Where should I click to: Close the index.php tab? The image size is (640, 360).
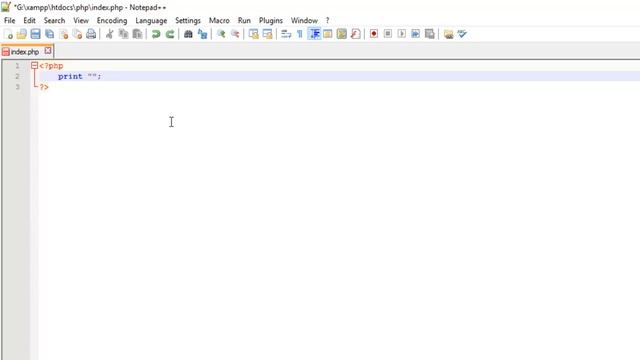pos(48,51)
